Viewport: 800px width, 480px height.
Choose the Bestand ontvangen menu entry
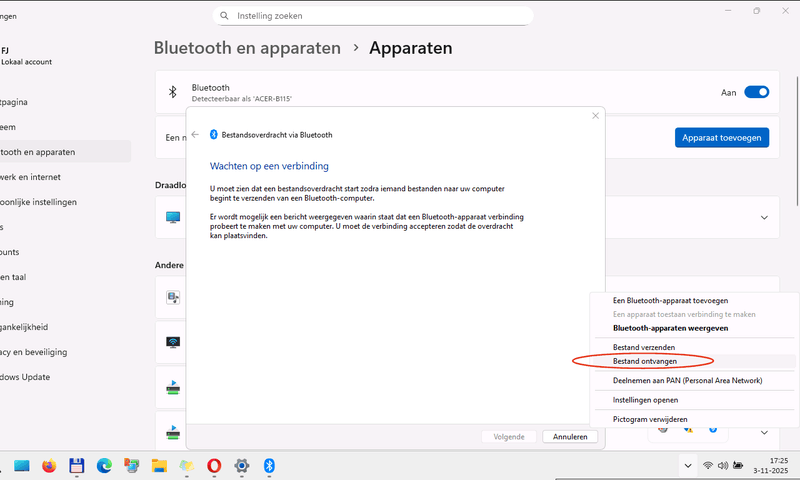tap(644, 361)
